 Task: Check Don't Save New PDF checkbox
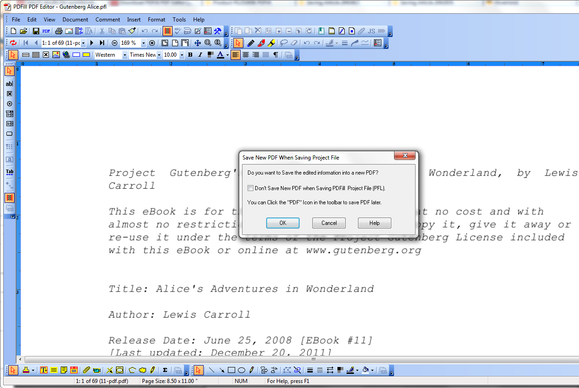click(x=250, y=188)
